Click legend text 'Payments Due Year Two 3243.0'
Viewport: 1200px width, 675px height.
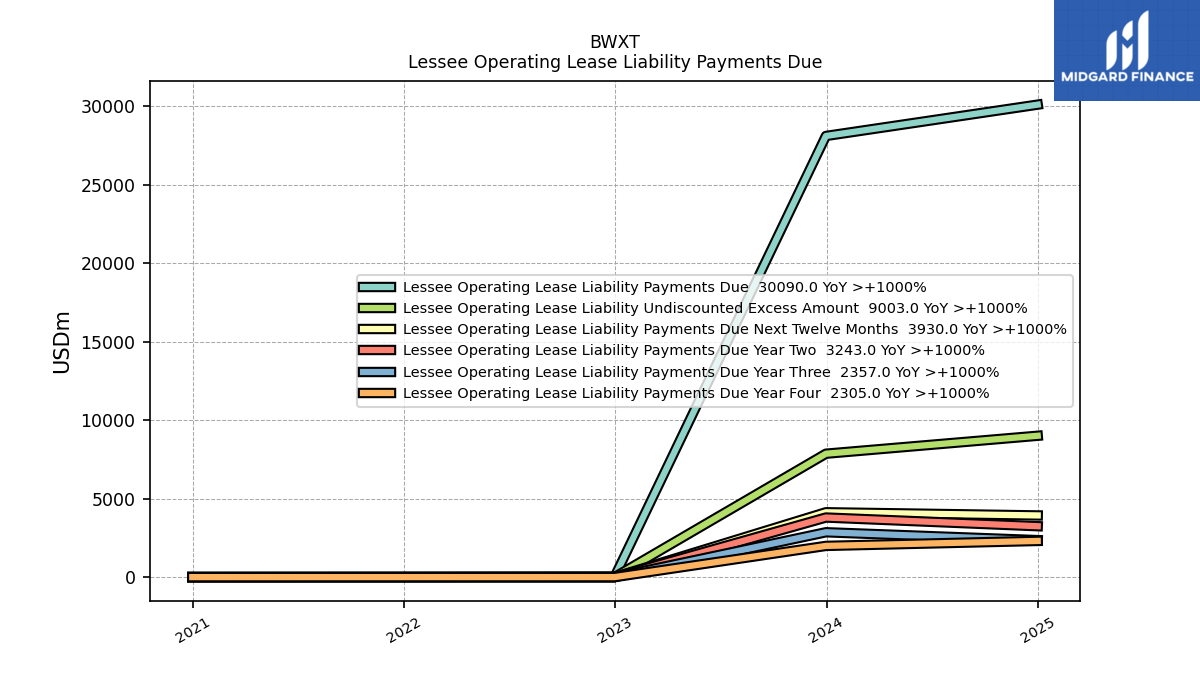tap(759, 350)
